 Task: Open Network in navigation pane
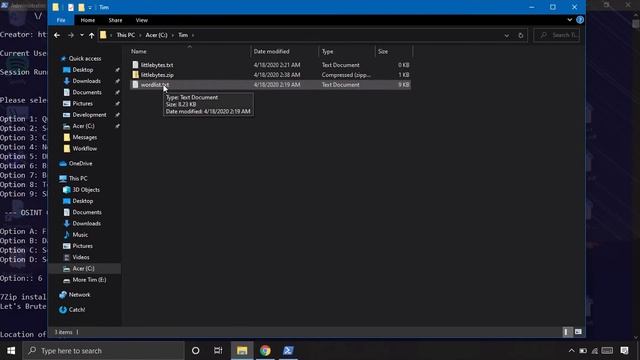pyautogui.click(x=79, y=295)
